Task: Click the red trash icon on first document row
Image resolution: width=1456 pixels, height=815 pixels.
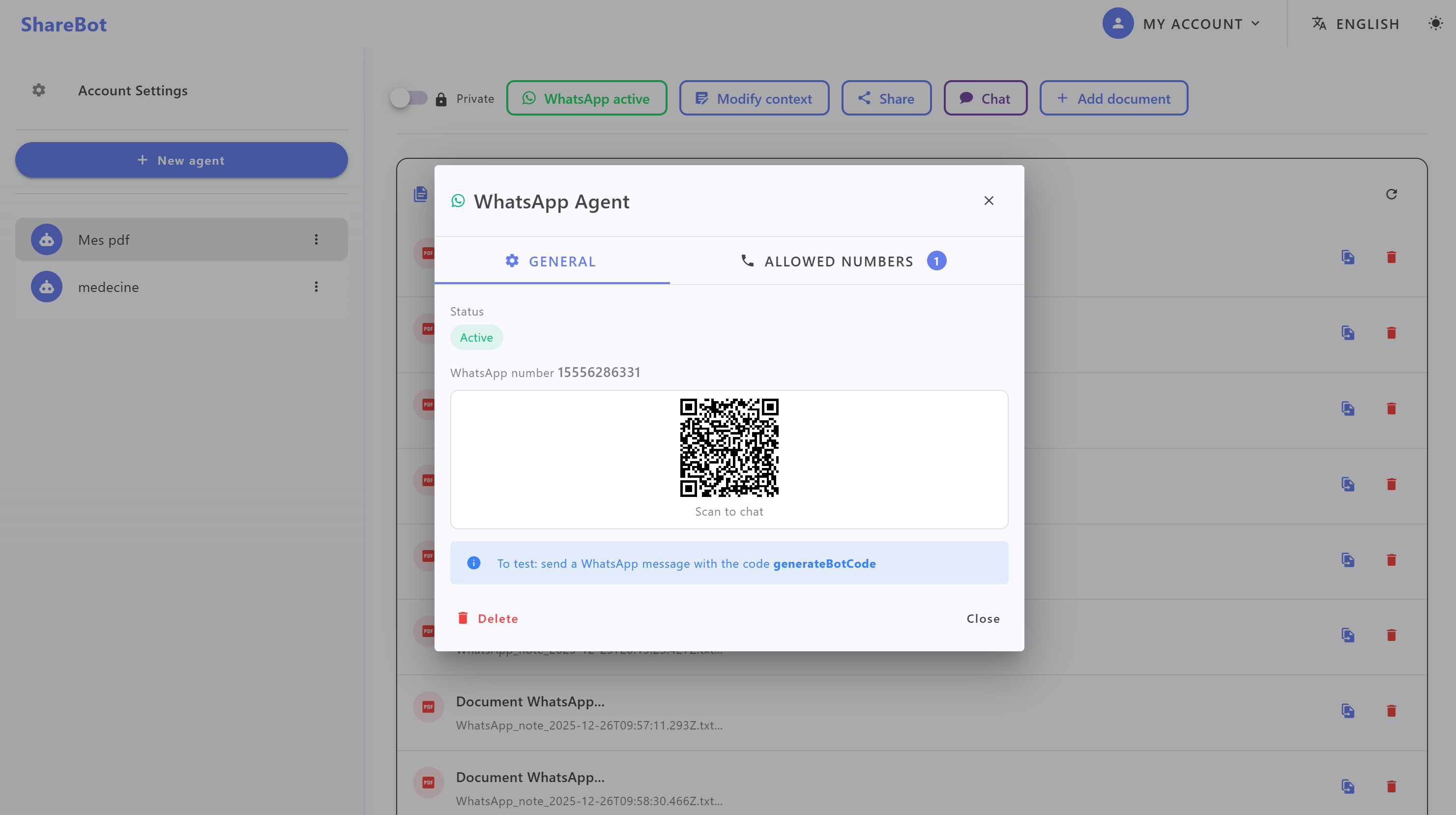Action: [x=1391, y=258]
